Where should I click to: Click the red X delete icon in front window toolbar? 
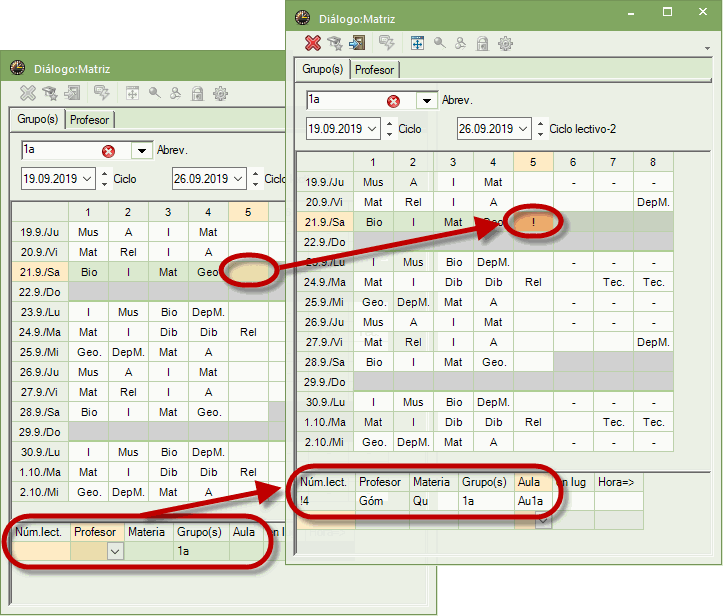coord(313,43)
